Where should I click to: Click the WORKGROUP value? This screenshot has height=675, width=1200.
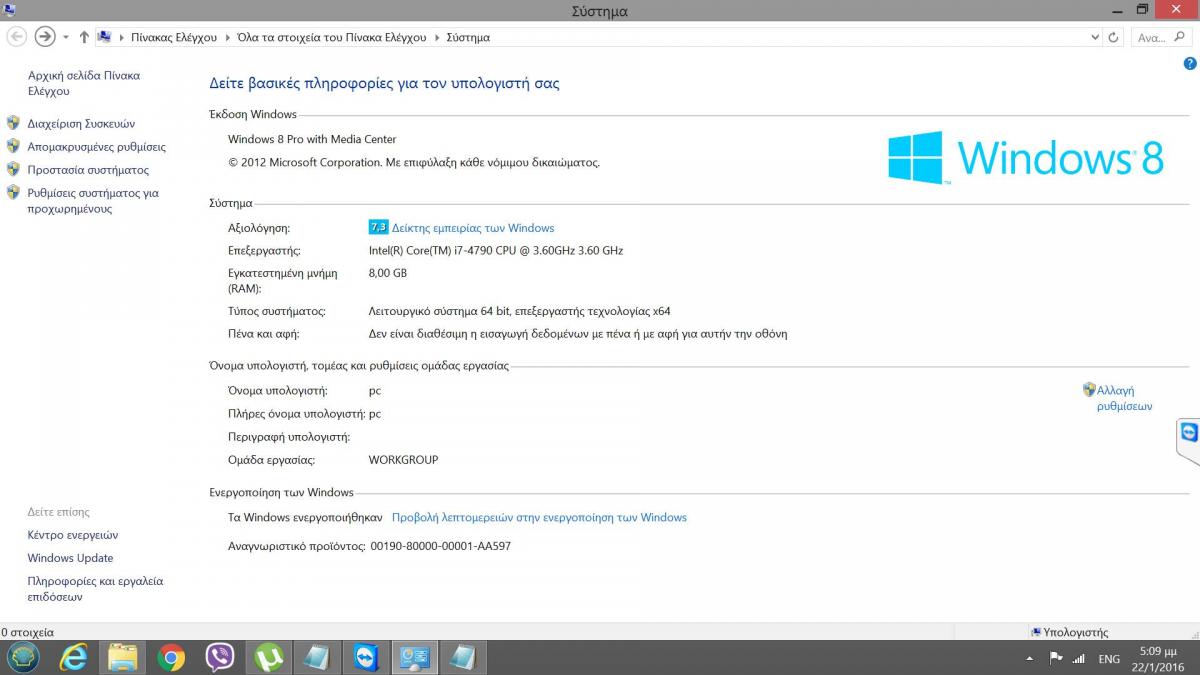404,460
